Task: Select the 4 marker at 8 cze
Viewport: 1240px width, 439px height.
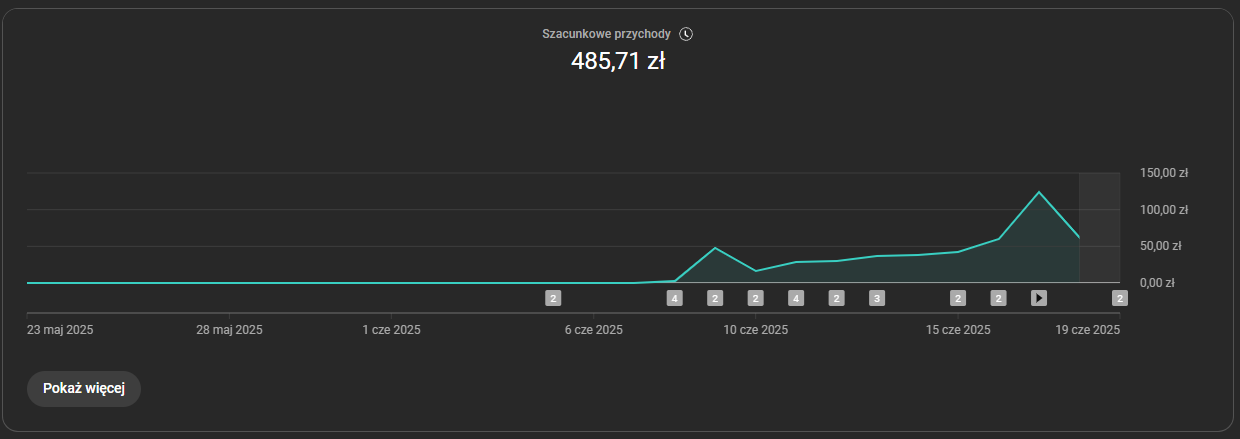Action: pos(675,297)
